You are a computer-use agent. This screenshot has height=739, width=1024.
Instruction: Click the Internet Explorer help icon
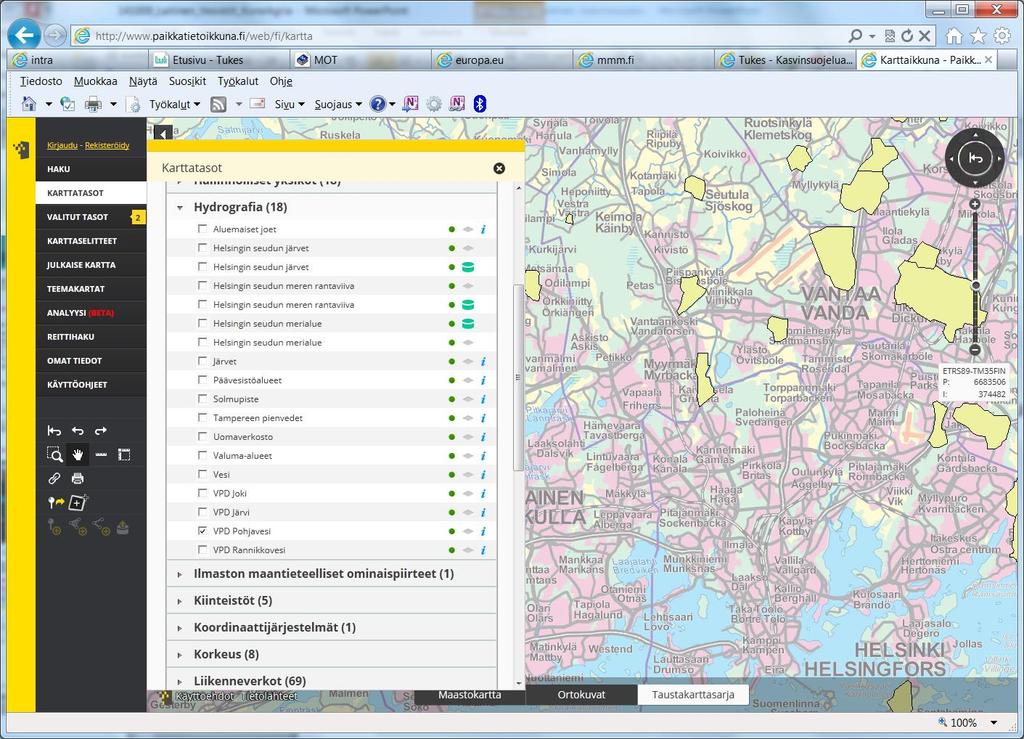tap(377, 104)
